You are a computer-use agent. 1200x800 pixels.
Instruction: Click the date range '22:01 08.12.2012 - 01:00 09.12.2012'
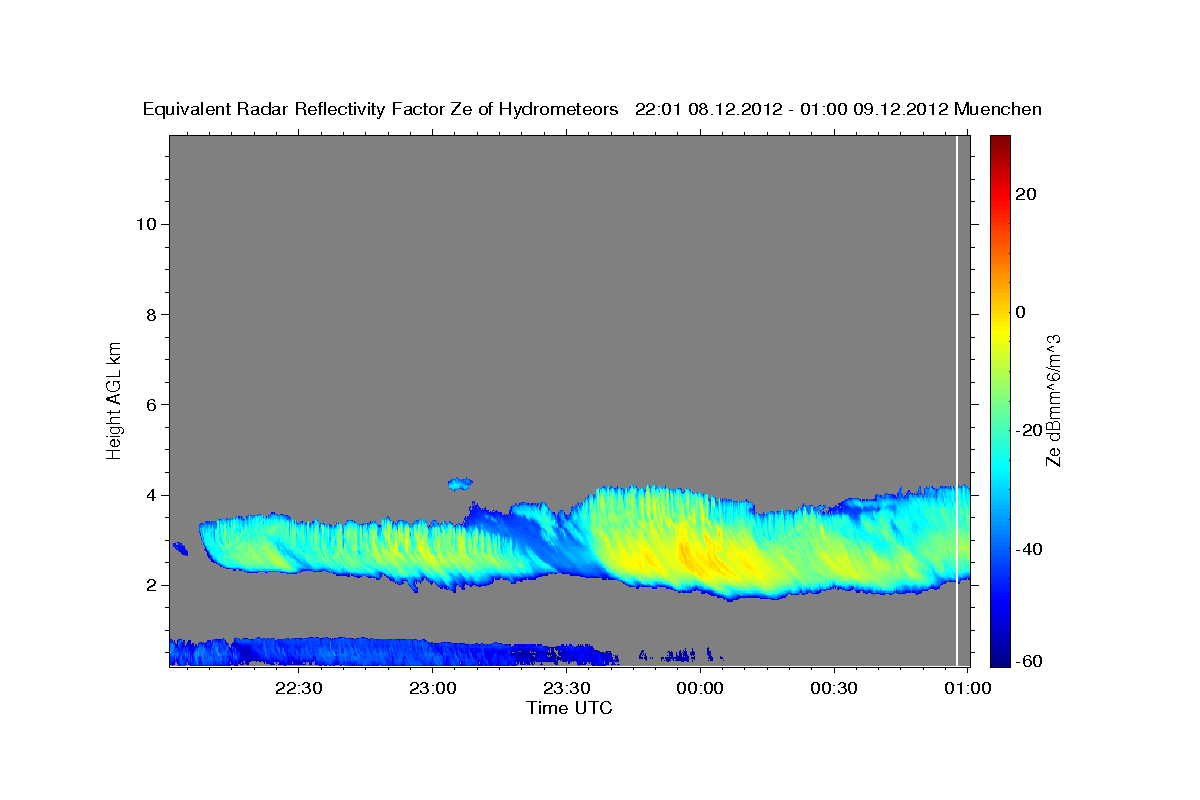click(791, 110)
